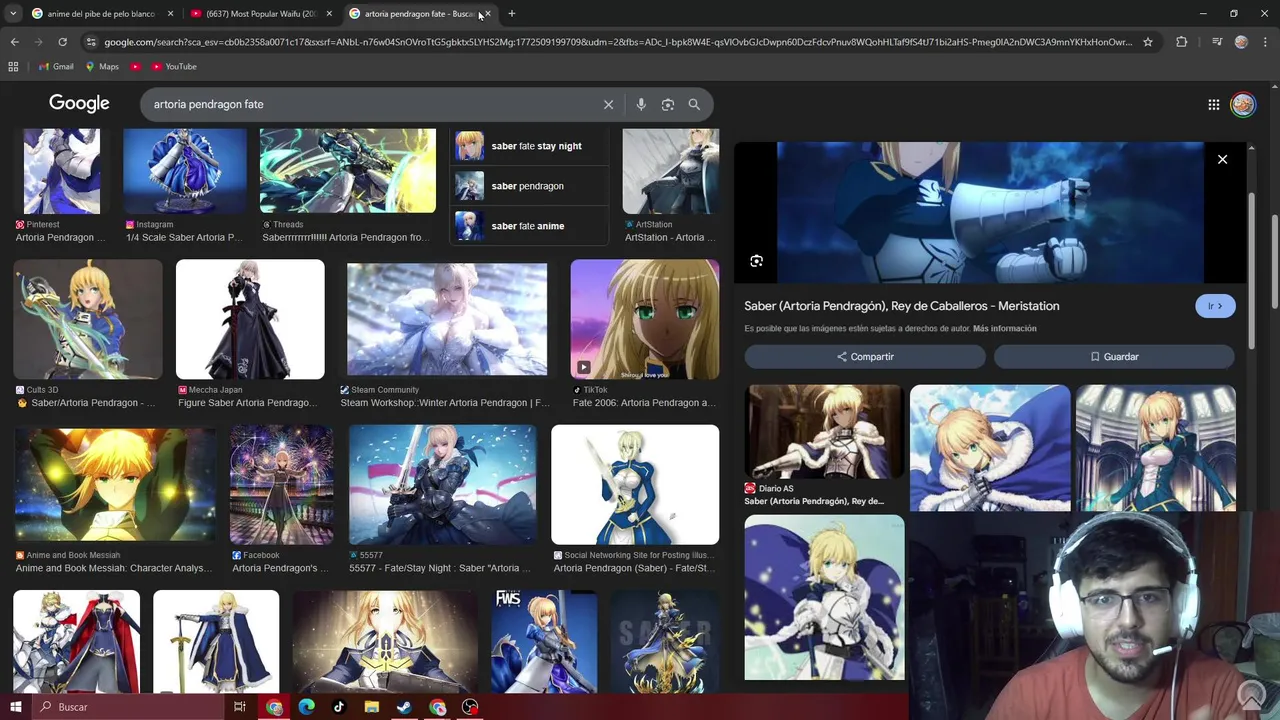Open the Steam Community Winter Artoria thumbnail
The image size is (1280, 720).
point(447,320)
